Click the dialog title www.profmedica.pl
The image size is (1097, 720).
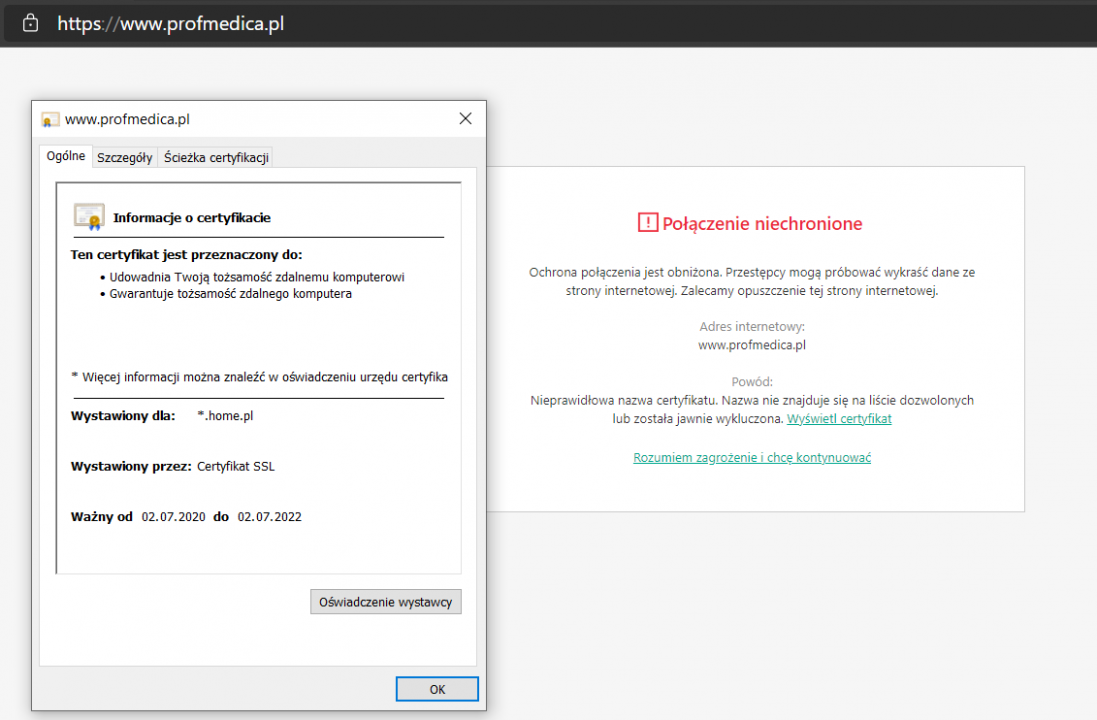pos(127,120)
